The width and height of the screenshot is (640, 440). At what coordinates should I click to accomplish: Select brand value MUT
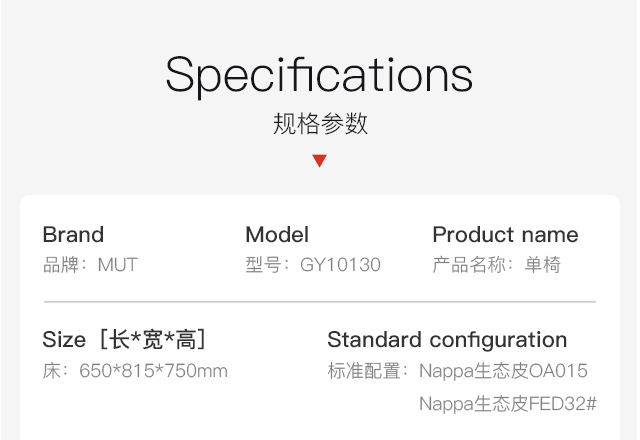[x=118, y=265]
